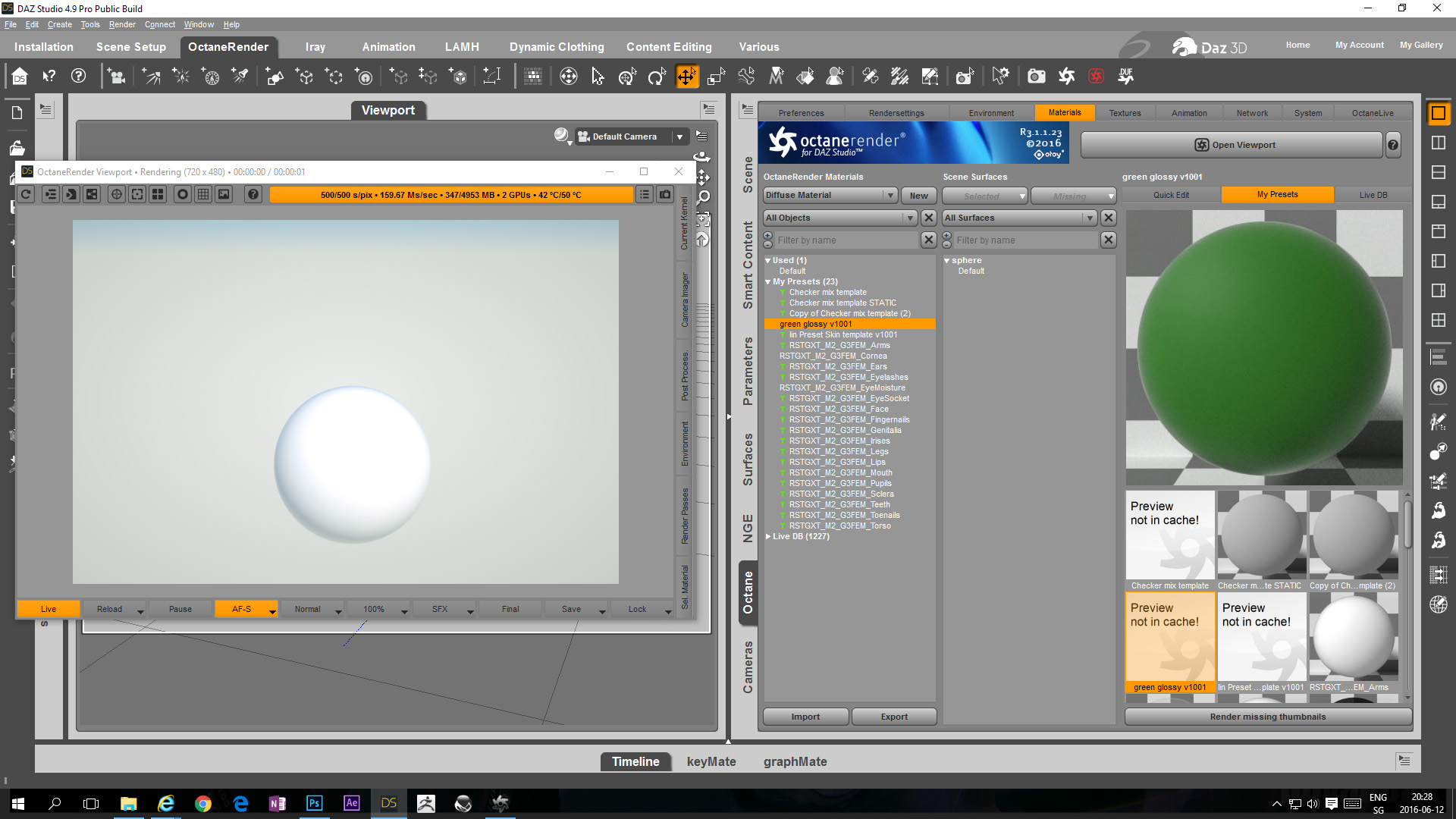Open the Render menu
Image resolution: width=1456 pixels, height=819 pixels.
122,24
